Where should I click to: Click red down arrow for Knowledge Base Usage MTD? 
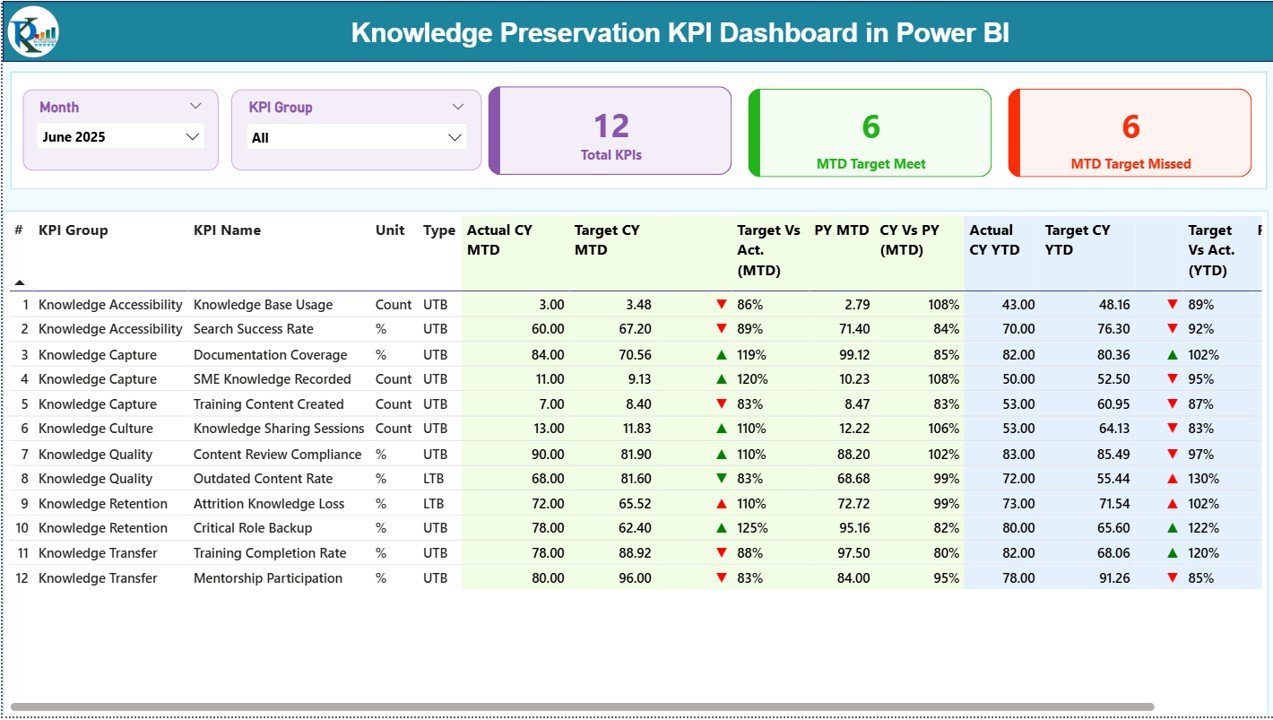(x=721, y=304)
